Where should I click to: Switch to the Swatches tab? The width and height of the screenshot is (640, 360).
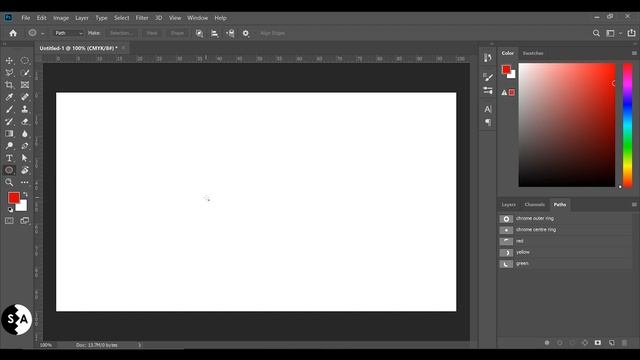click(x=533, y=53)
